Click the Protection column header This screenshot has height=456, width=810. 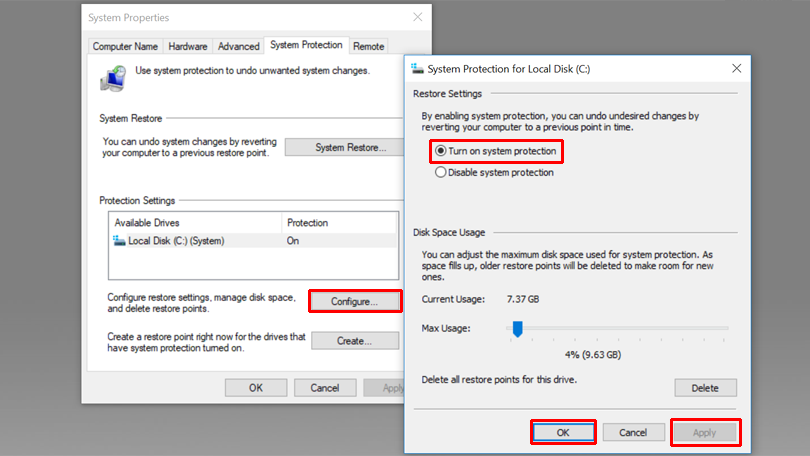[x=307, y=223]
